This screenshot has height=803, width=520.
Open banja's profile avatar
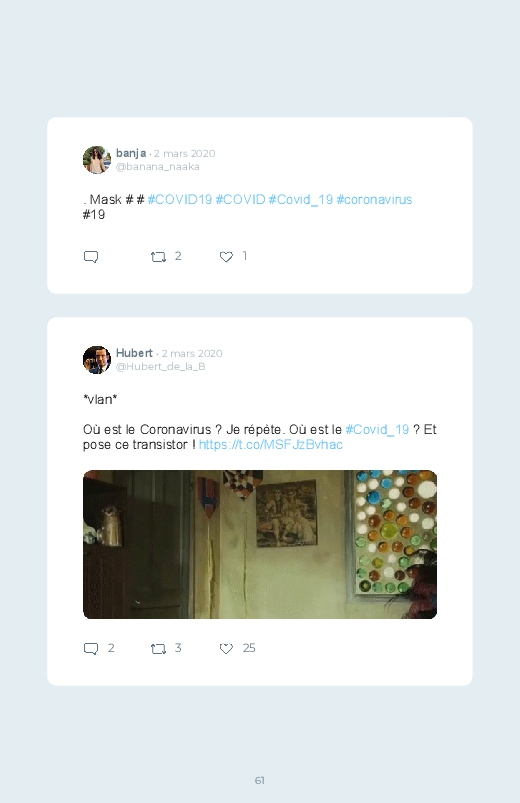[x=97, y=160]
